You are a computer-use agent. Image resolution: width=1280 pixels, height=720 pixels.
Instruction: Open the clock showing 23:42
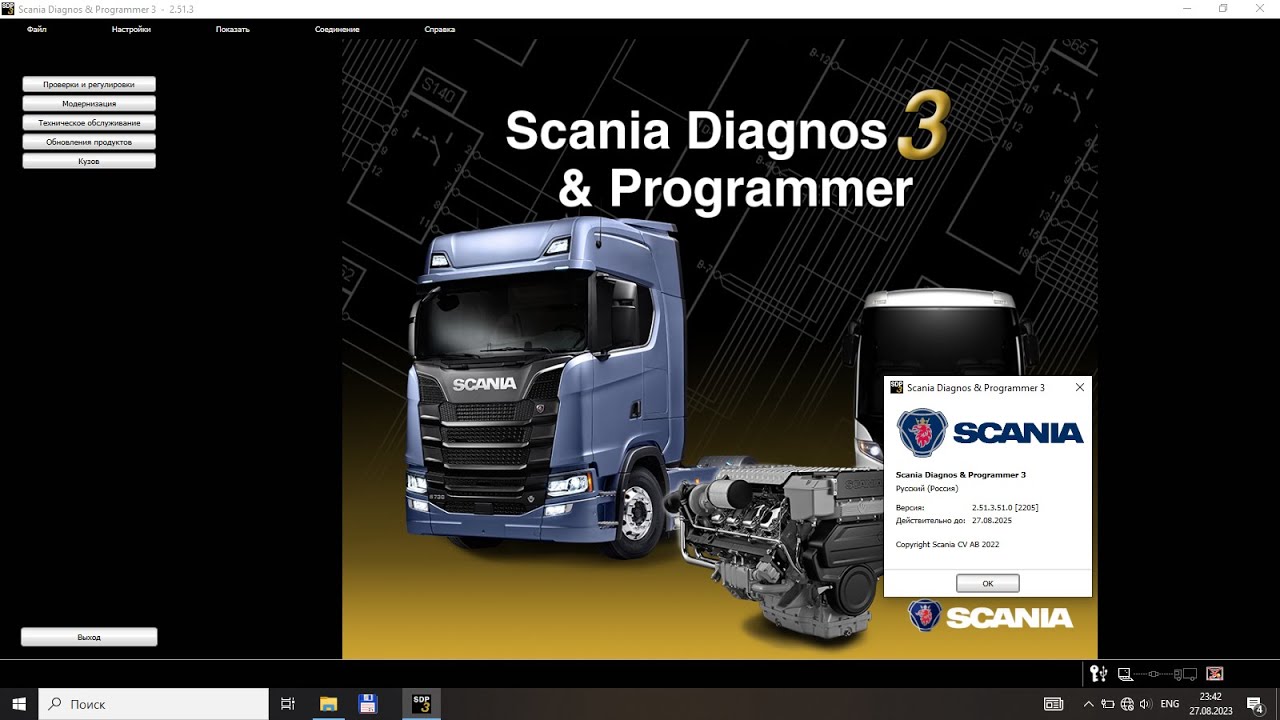pyautogui.click(x=1210, y=704)
